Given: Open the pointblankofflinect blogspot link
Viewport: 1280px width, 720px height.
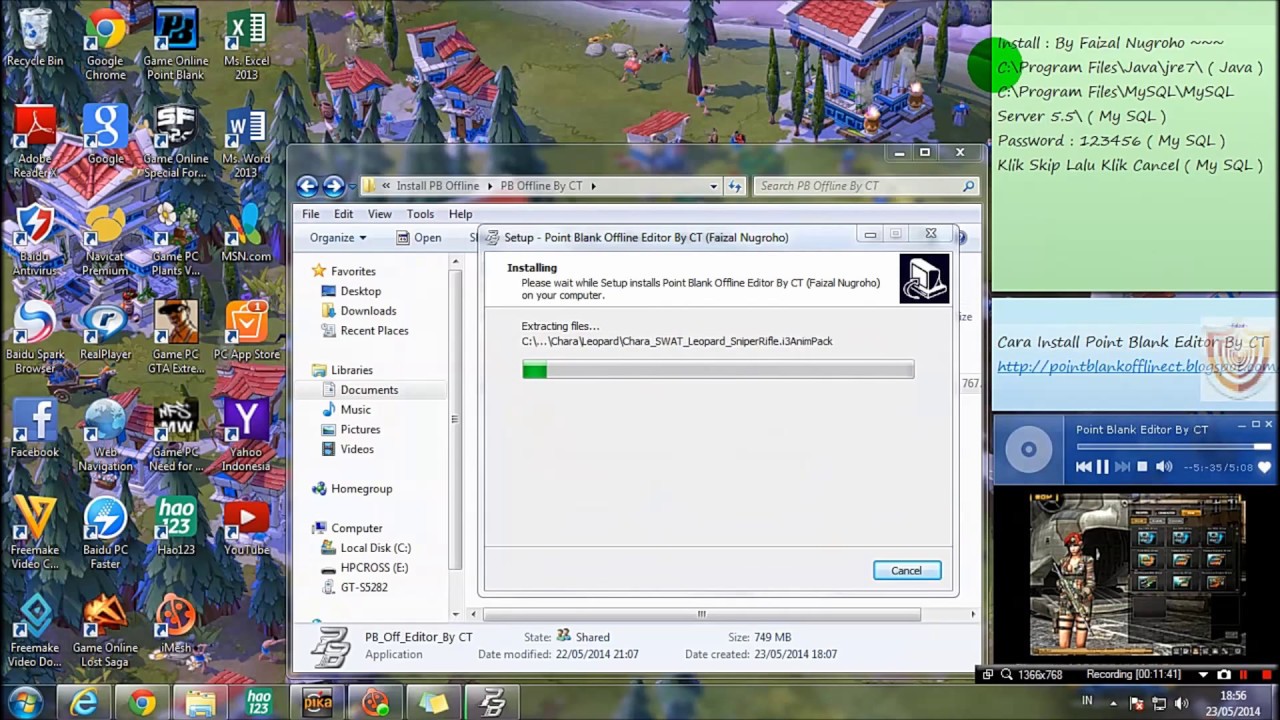Looking at the screenshot, I should [x=1136, y=366].
